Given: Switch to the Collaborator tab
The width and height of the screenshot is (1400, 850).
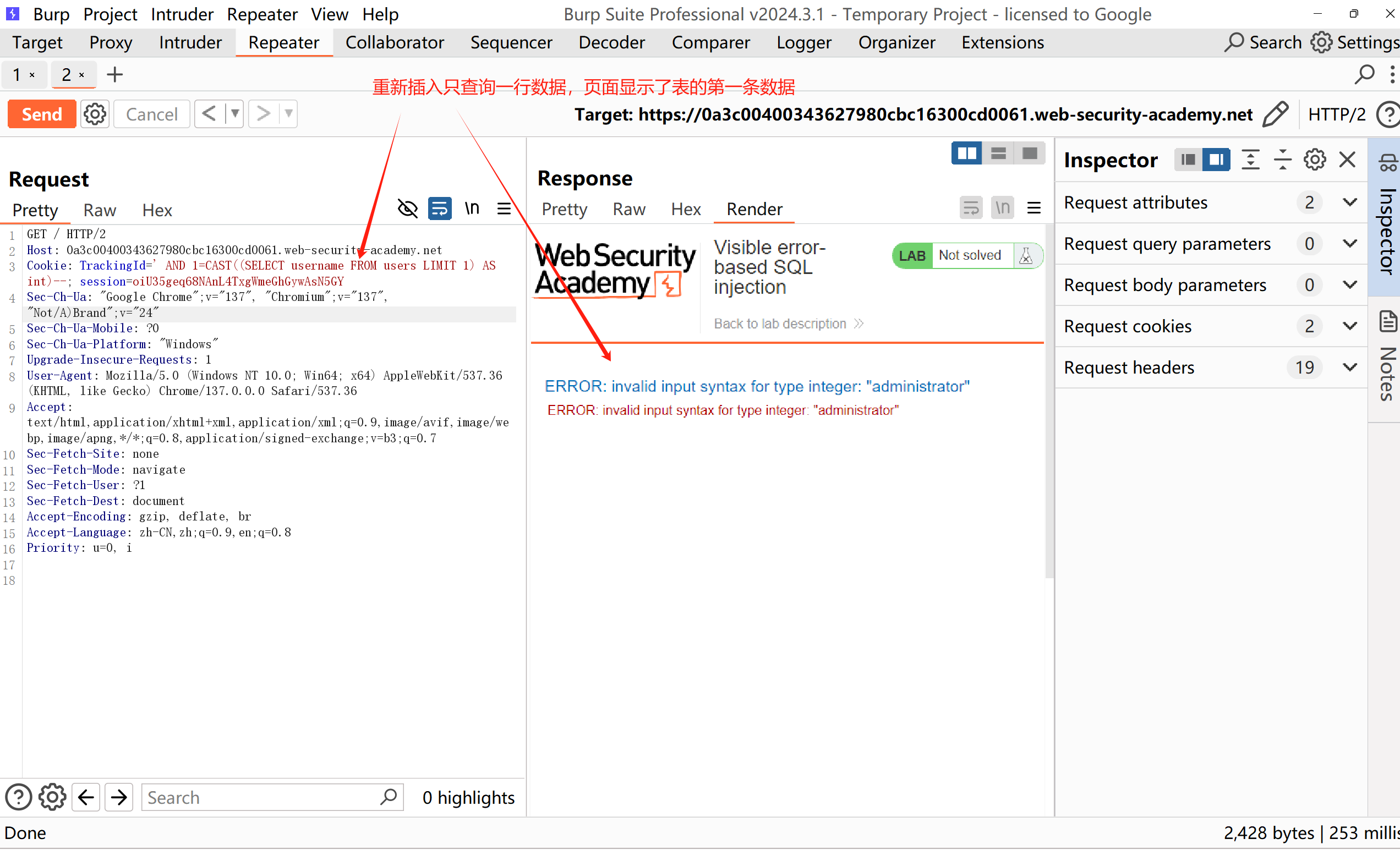Looking at the screenshot, I should tap(395, 42).
